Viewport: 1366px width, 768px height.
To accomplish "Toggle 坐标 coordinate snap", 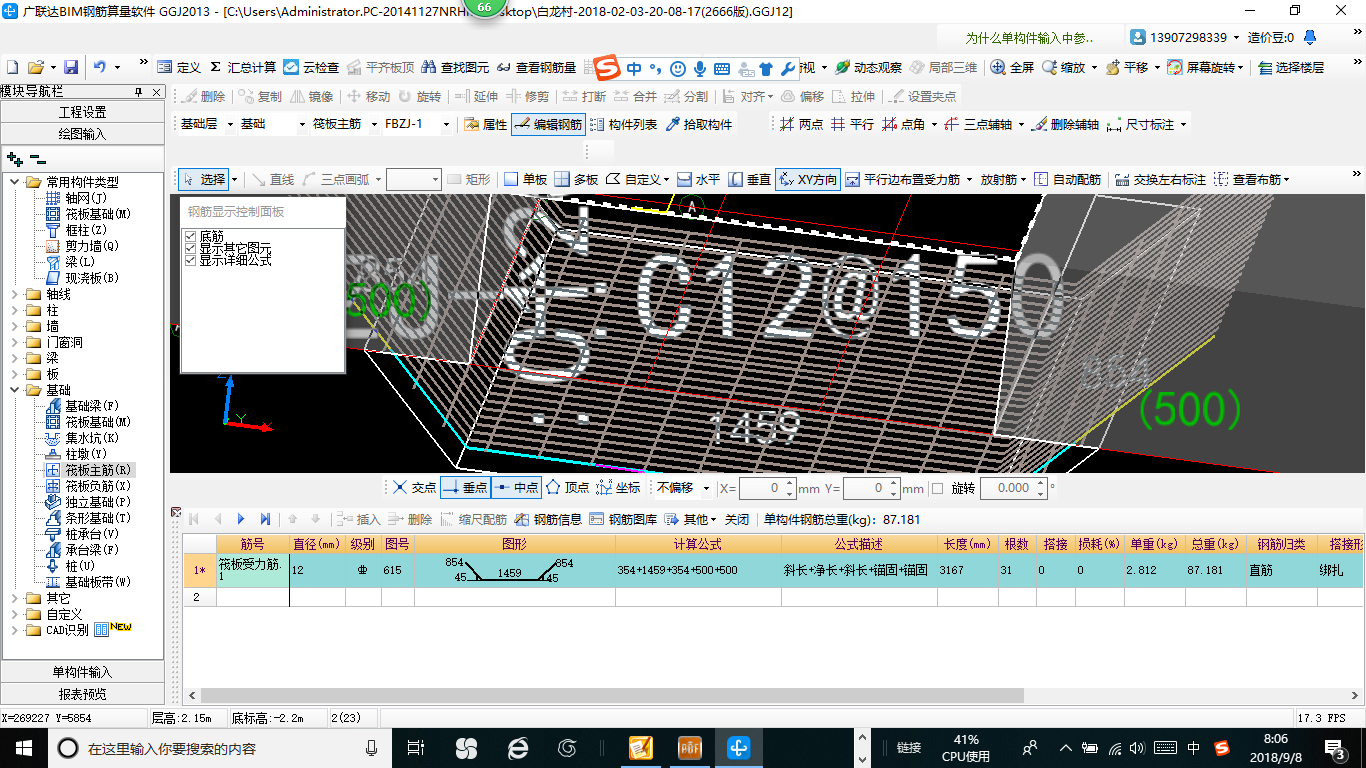I will tap(618, 488).
